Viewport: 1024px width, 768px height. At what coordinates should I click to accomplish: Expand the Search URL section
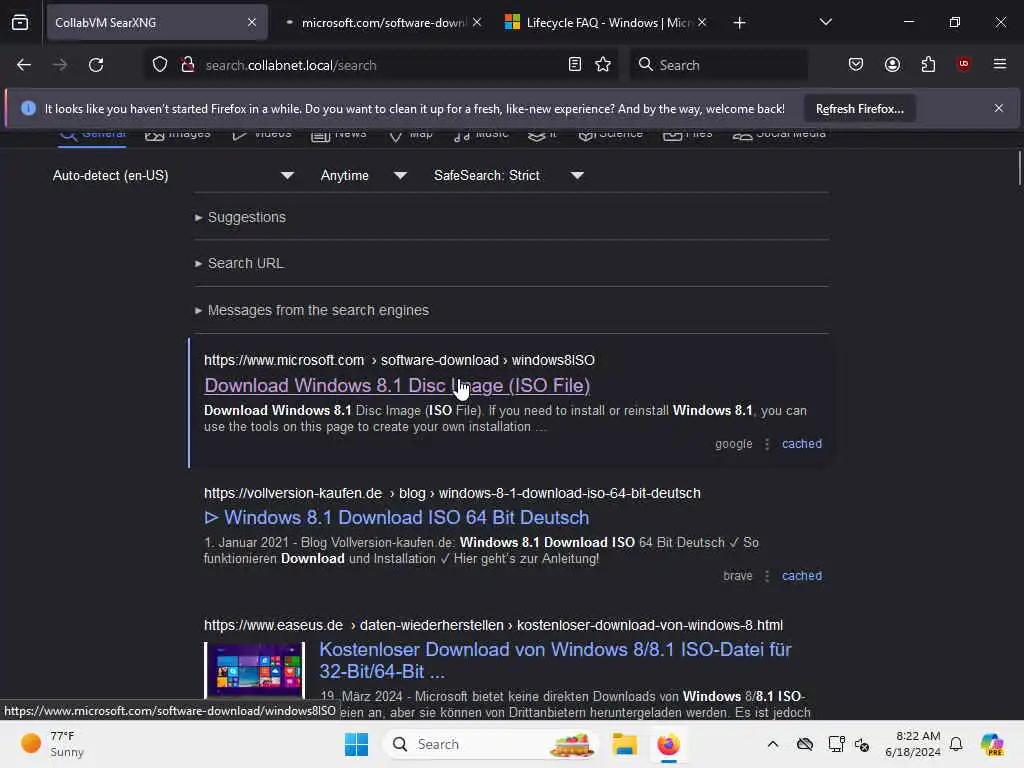click(x=239, y=263)
